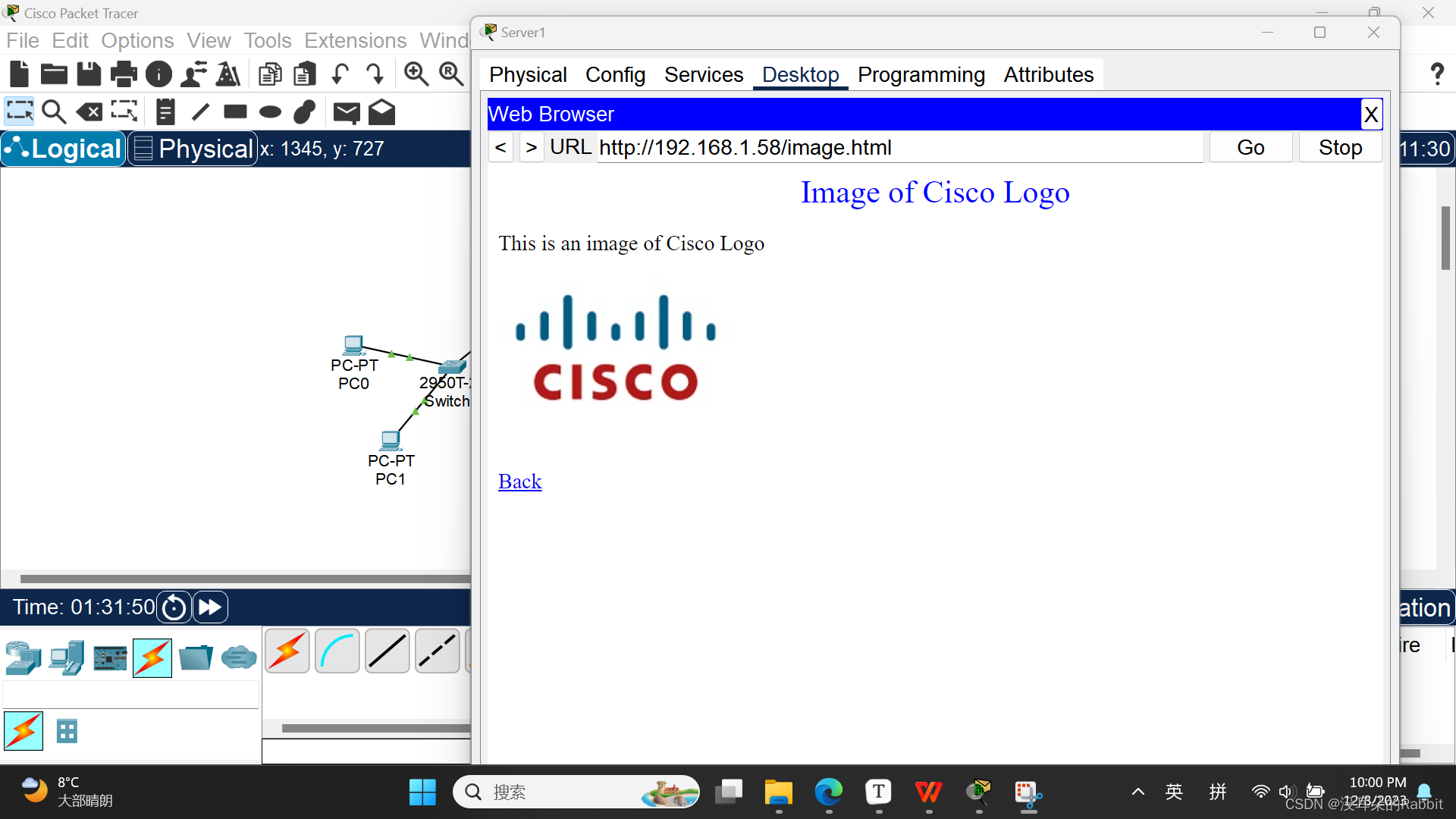This screenshot has height=819, width=1456.
Task: Open the Edit menu
Action: point(70,40)
